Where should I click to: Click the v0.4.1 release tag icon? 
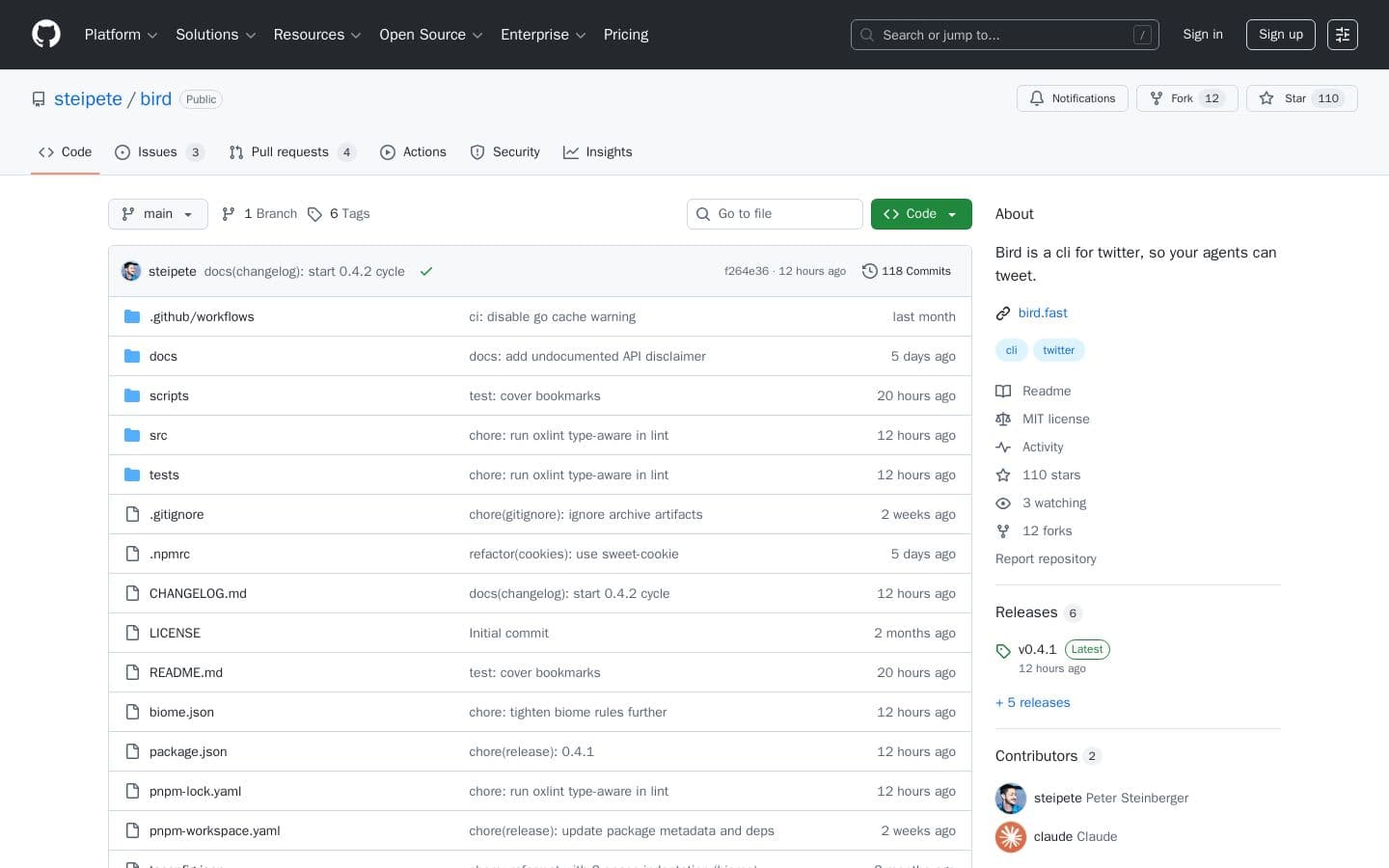[x=1003, y=651]
